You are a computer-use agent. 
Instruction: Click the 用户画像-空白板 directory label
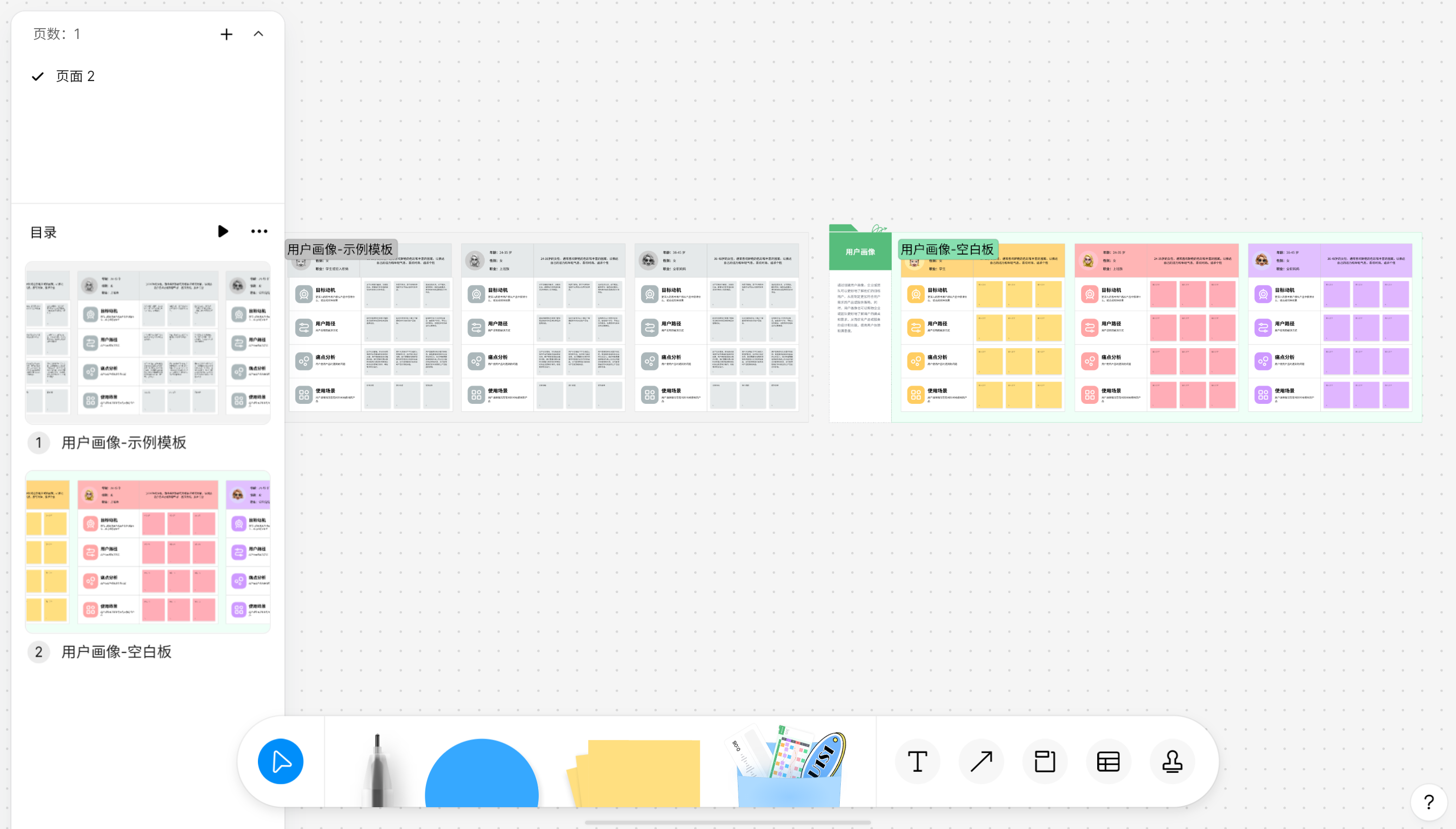point(116,651)
